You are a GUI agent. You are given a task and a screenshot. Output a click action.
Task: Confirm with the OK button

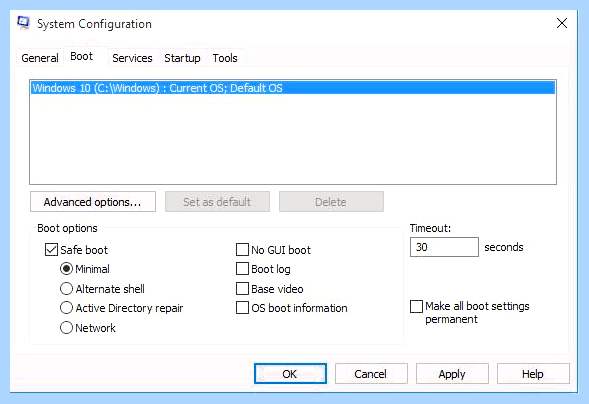(290, 374)
